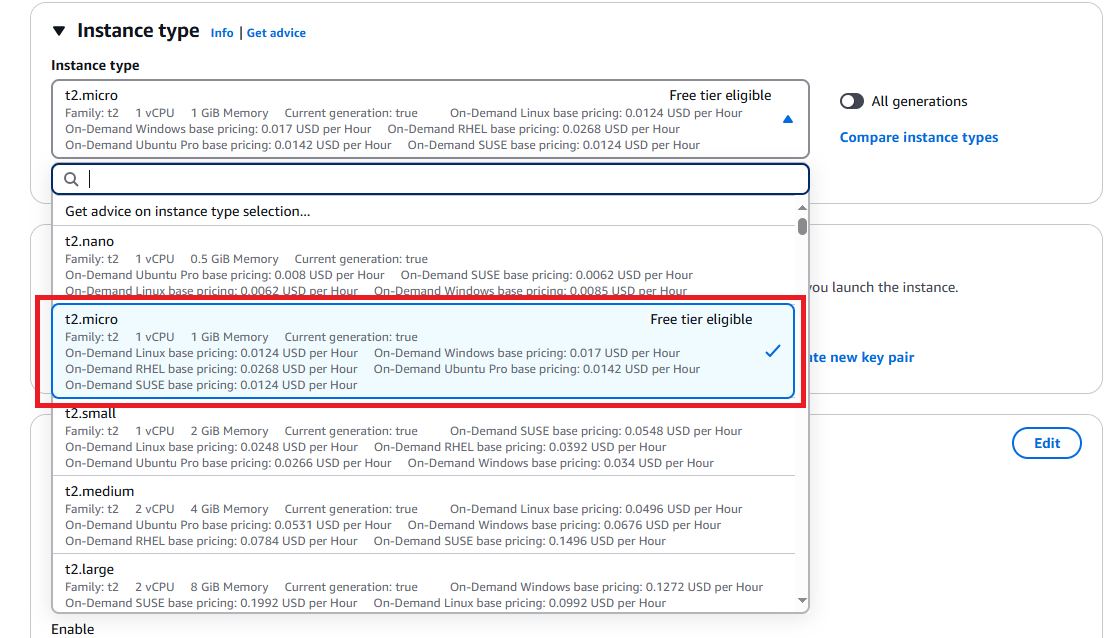
Task: Click the scrollbar down arrow in list
Action: click(802, 601)
